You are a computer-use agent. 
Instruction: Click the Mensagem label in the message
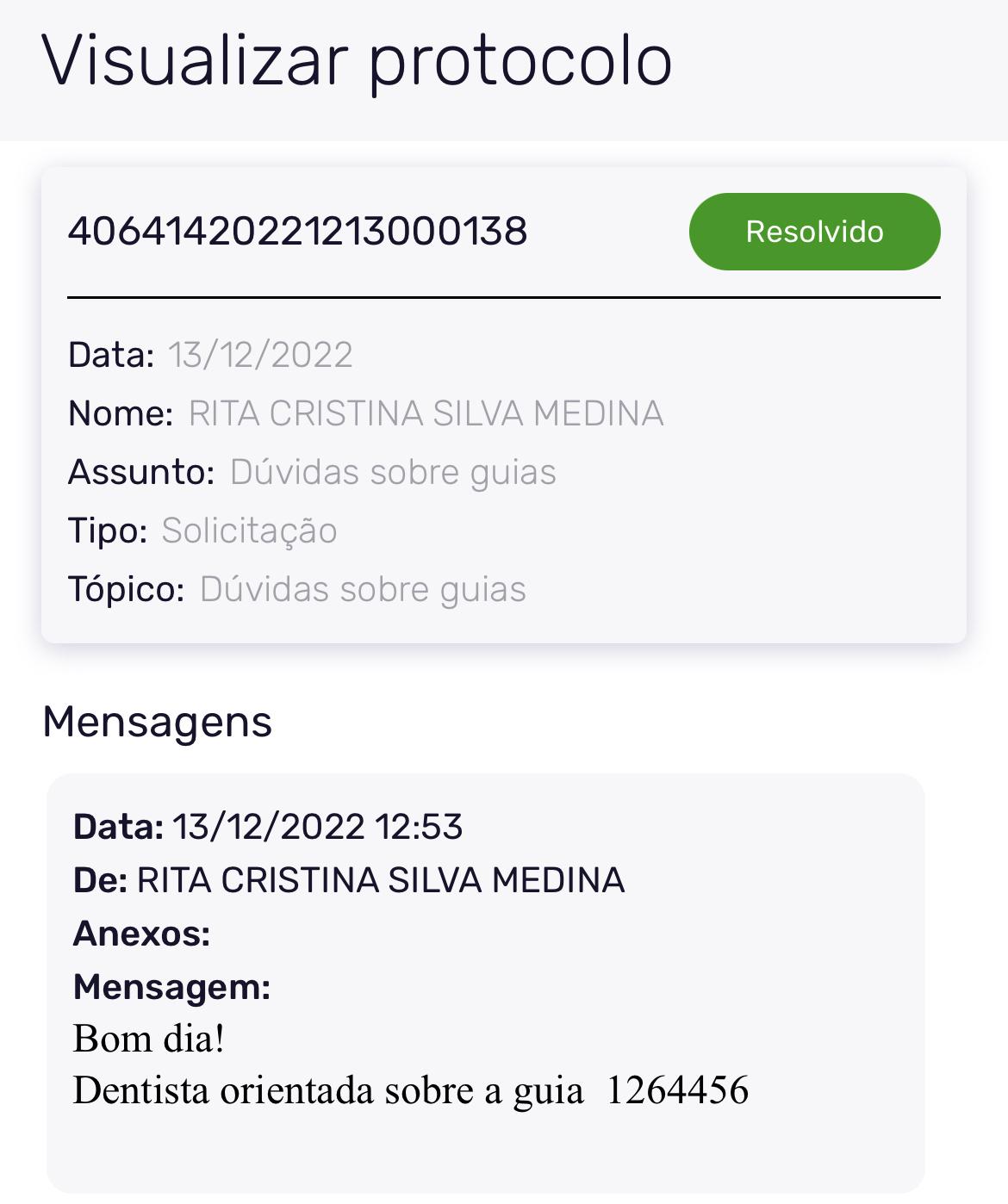coord(172,987)
